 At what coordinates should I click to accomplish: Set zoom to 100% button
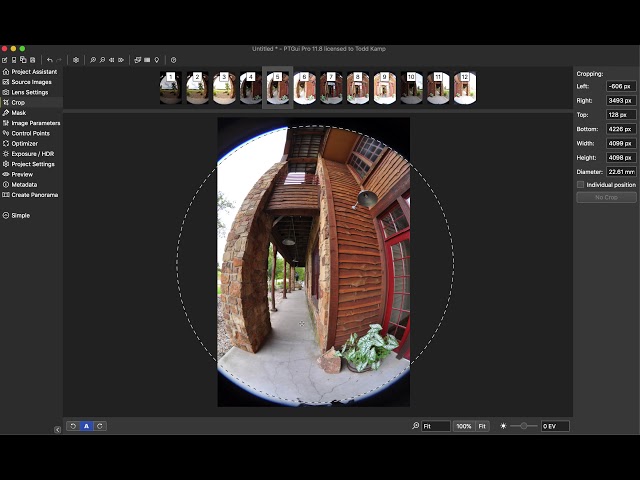click(x=464, y=426)
